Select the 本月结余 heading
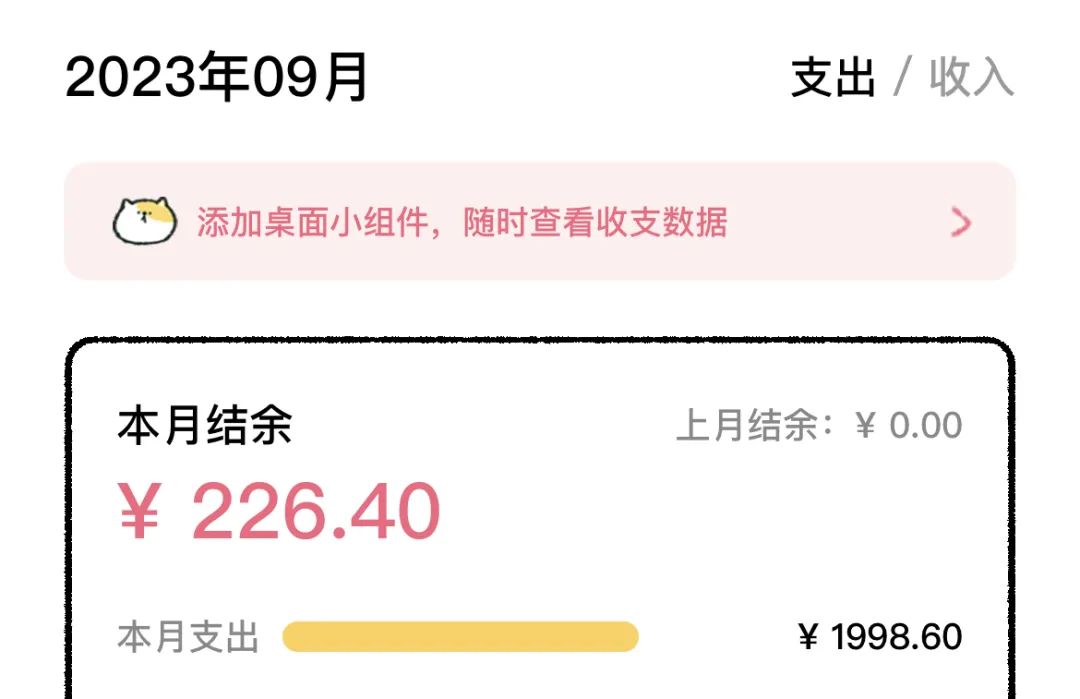This screenshot has height=699, width=1080. point(205,425)
